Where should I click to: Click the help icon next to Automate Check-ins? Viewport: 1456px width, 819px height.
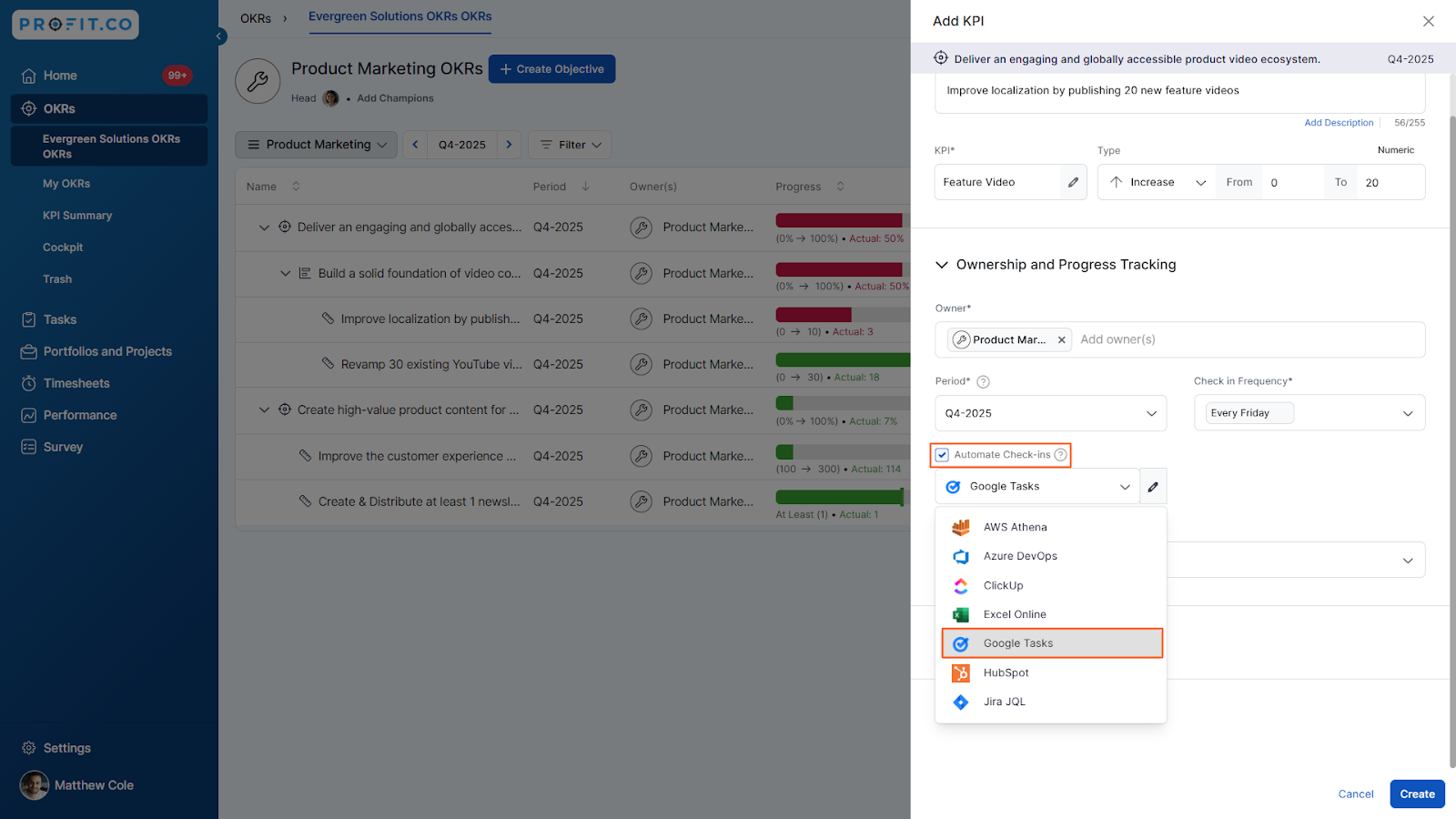click(x=1060, y=455)
